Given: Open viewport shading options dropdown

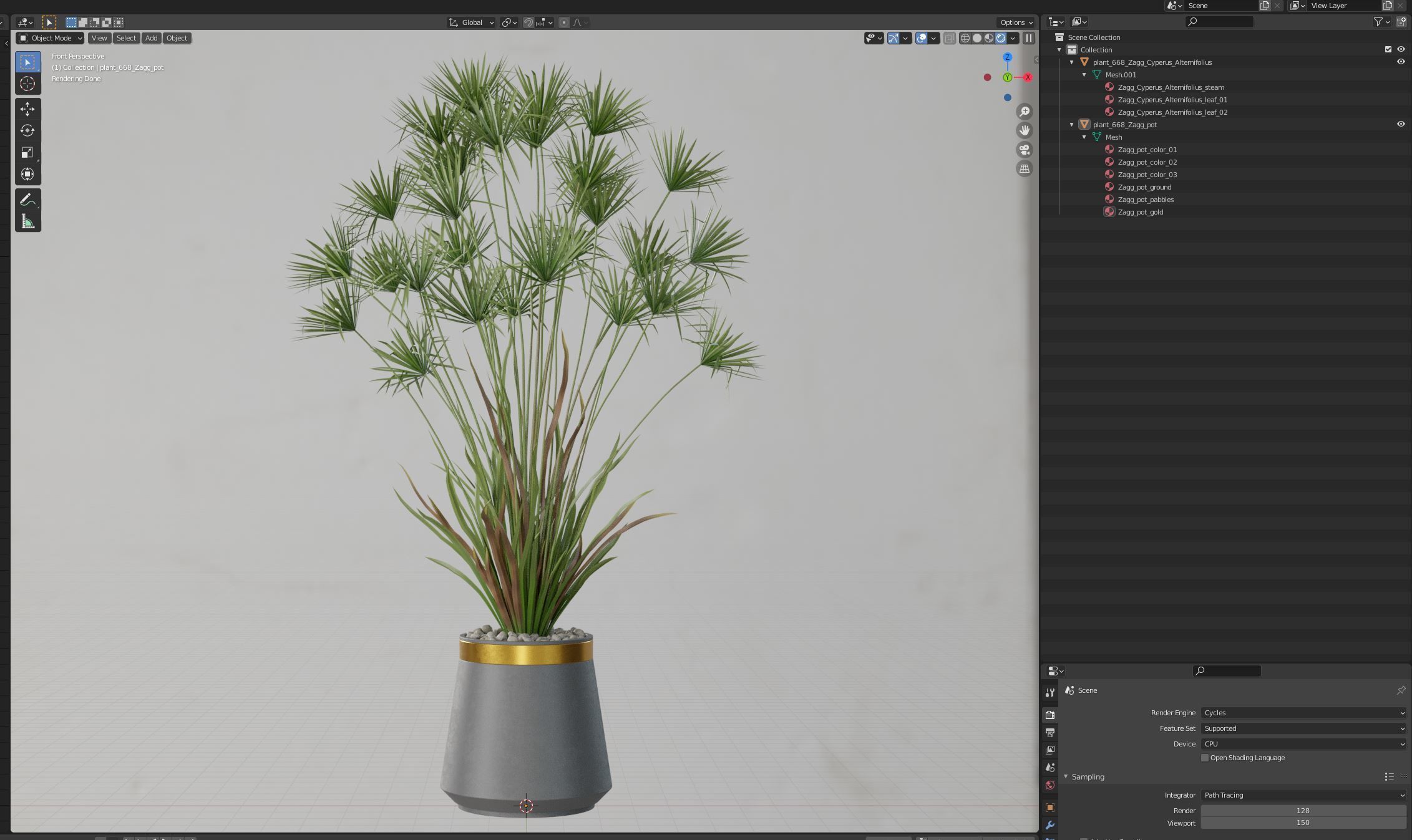Looking at the screenshot, I should coord(1013,38).
